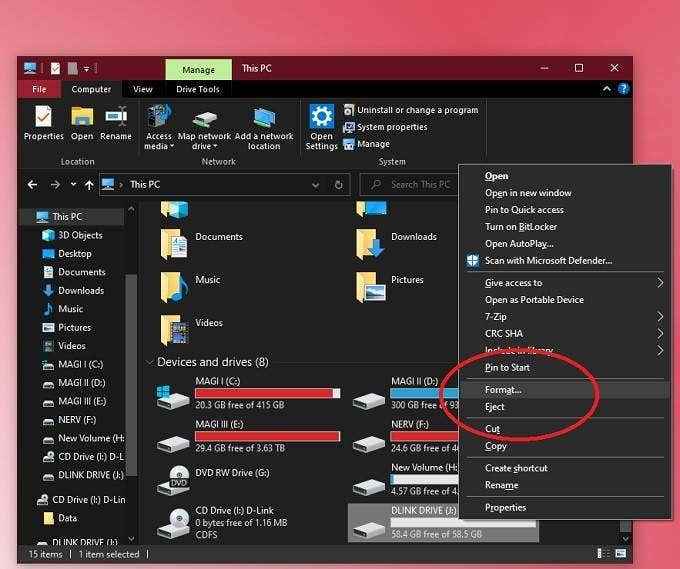680x569 pixels.
Task: Click the Open Settings gear icon
Action: coord(321,116)
